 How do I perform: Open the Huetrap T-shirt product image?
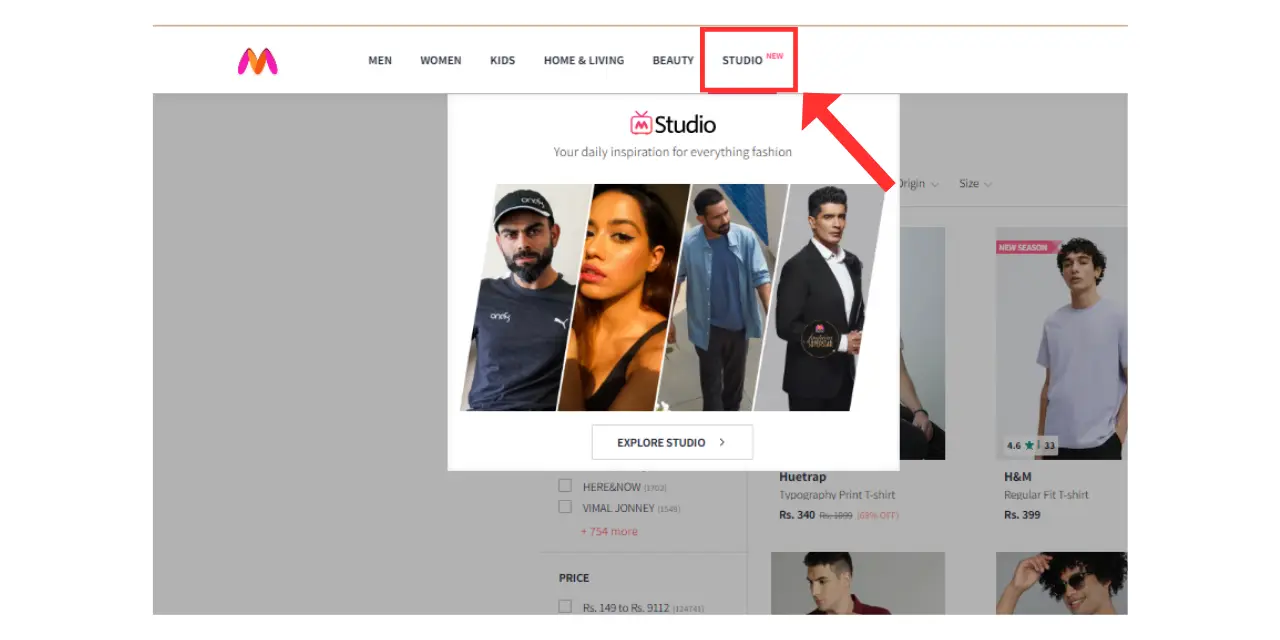tap(922, 343)
